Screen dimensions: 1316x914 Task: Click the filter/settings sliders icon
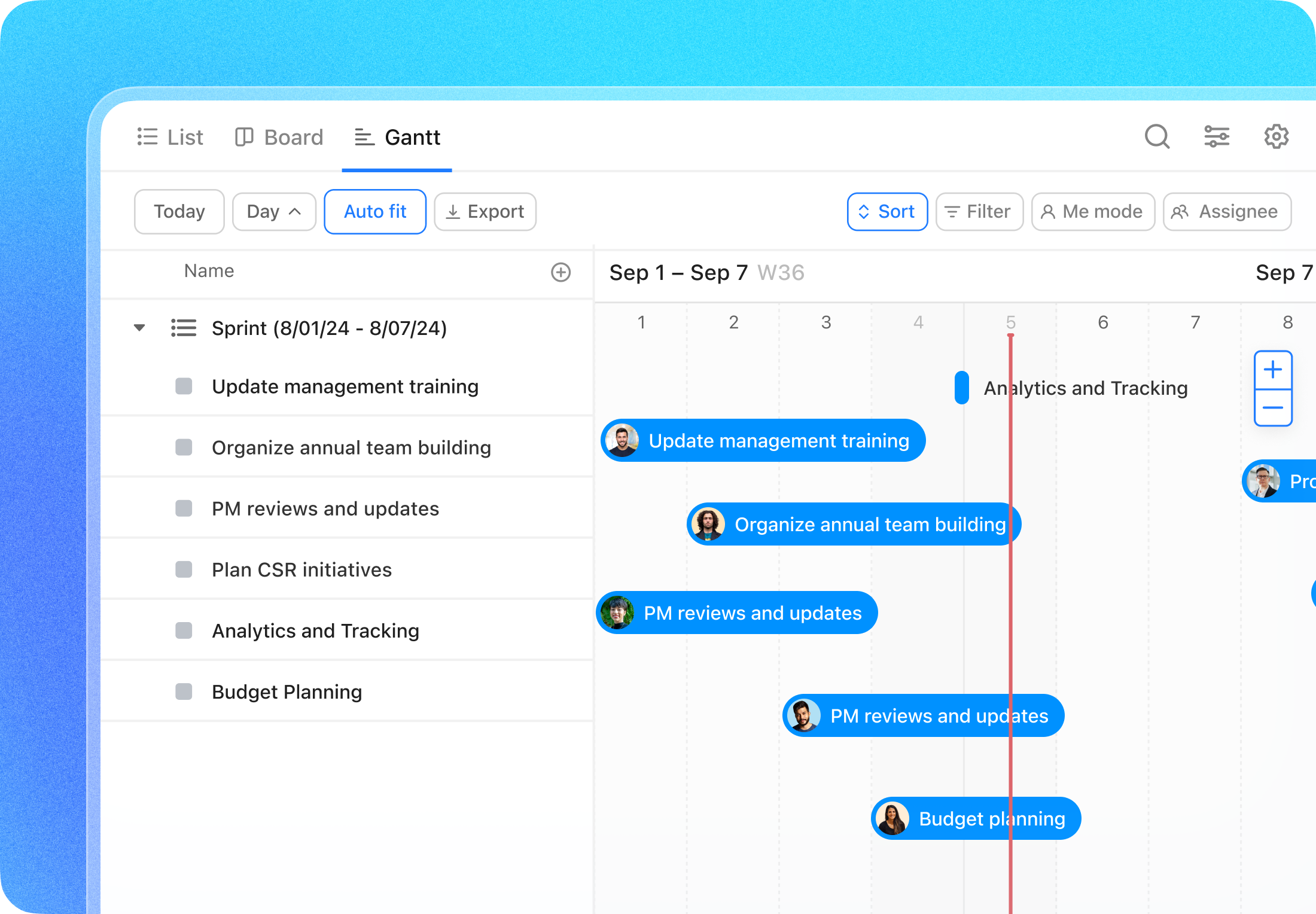click(x=1218, y=138)
